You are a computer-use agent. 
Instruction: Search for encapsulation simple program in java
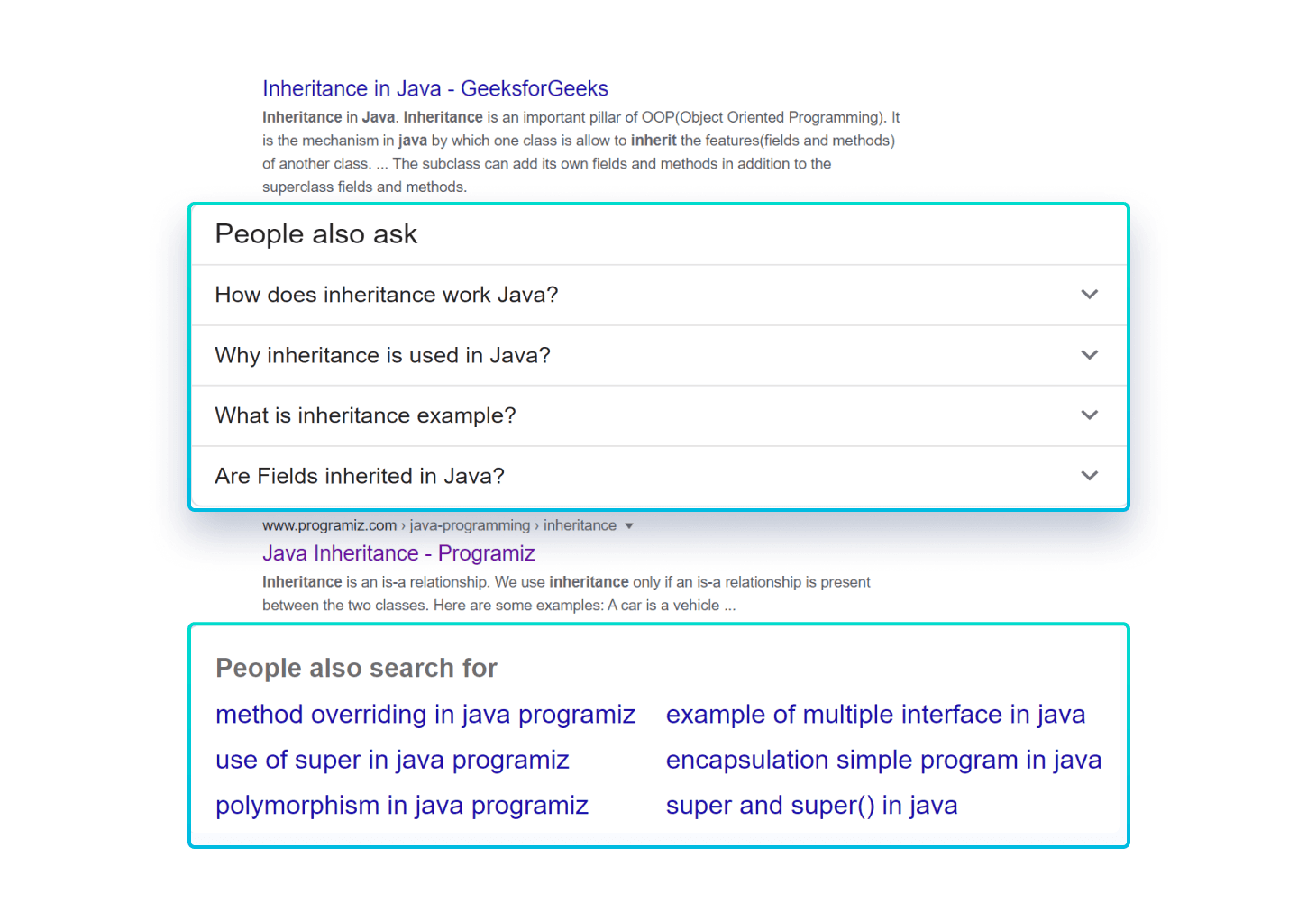tap(883, 760)
